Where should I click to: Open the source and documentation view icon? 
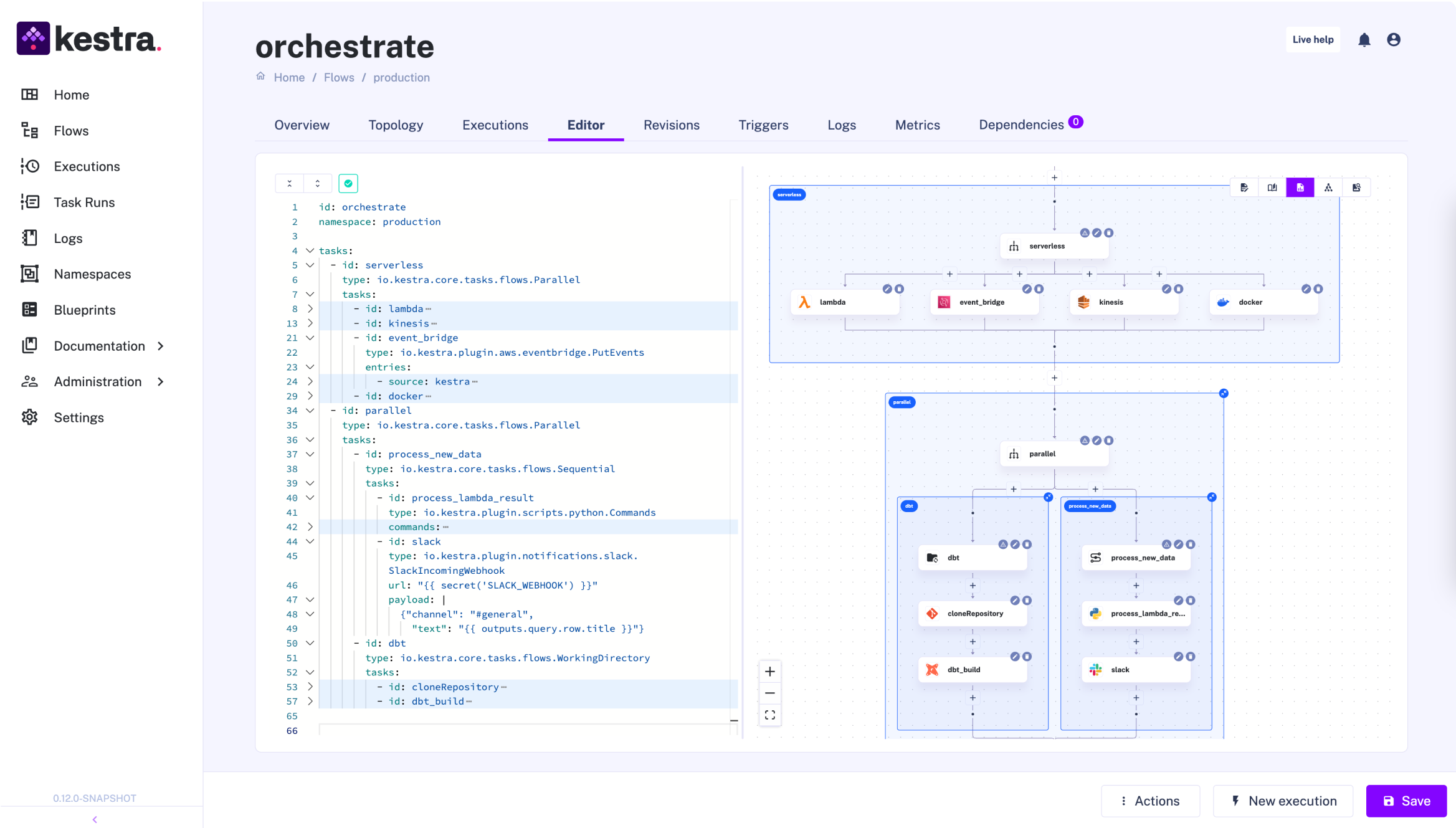pyautogui.click(x=1272, y=188)
